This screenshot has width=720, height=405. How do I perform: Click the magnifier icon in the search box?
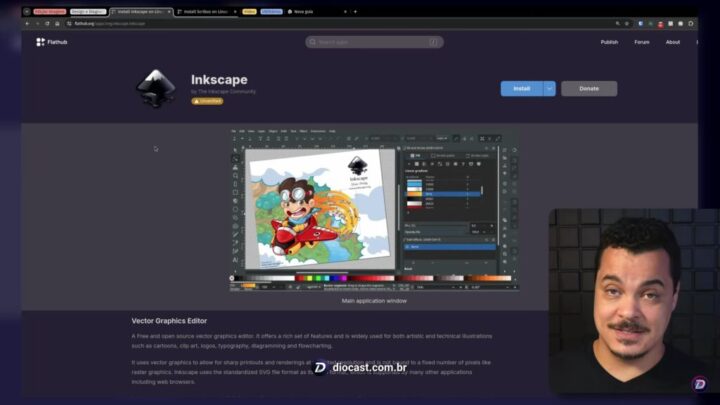[x=314, y=42]
